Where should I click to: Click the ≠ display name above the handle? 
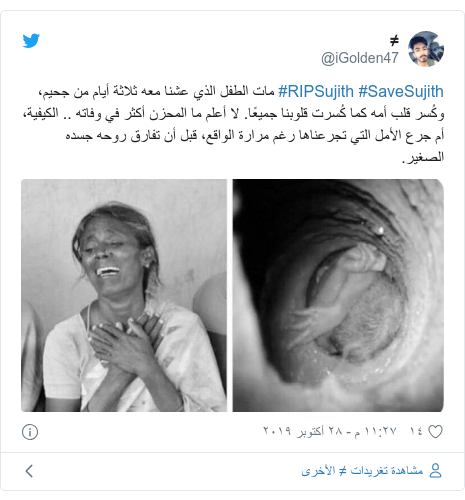394,41
